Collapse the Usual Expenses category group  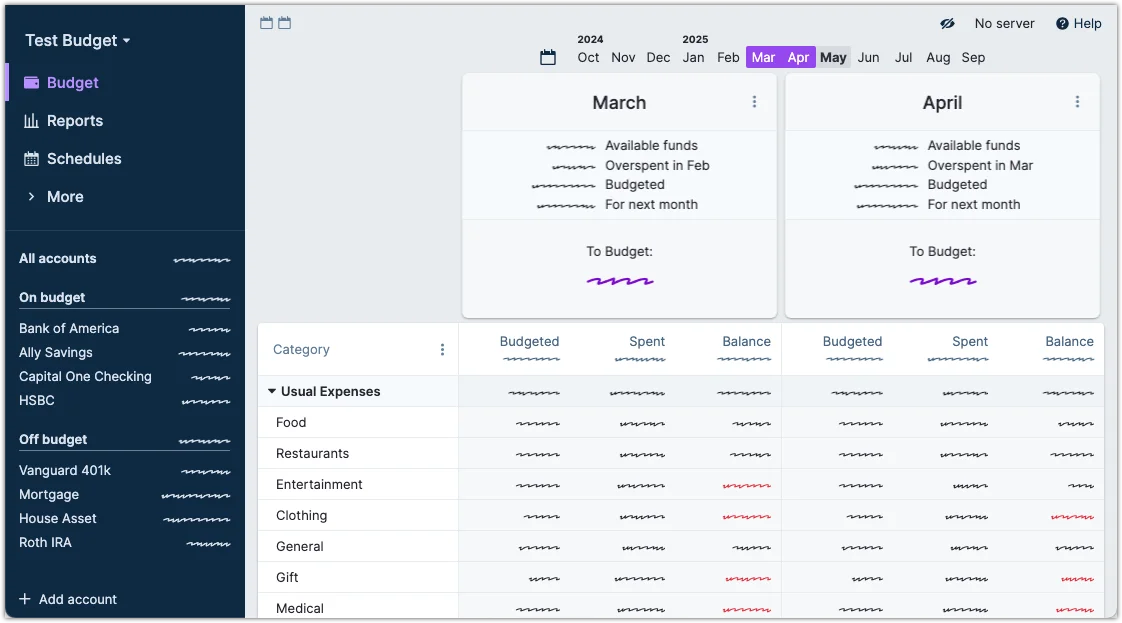tap(272, 392)
